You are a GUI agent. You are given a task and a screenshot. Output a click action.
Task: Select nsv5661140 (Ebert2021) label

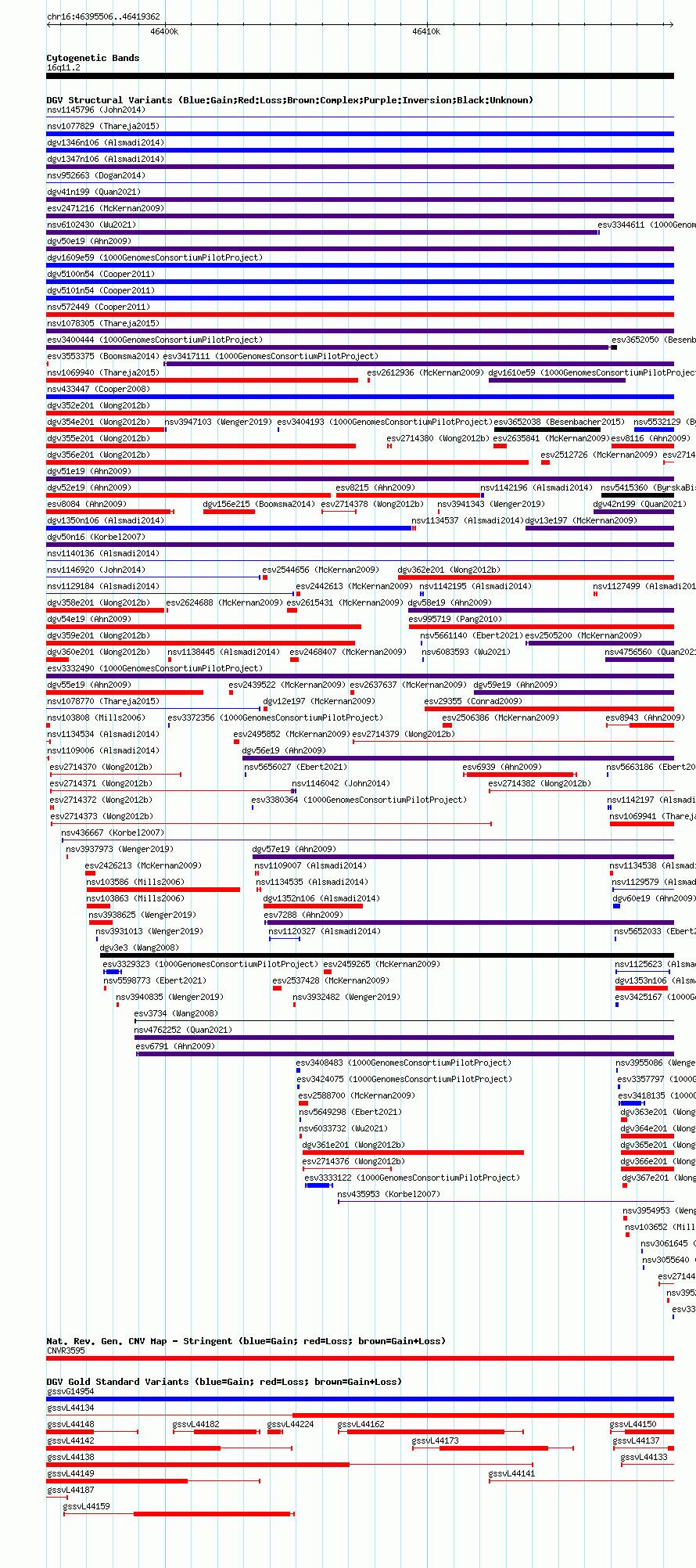click(472, 635)
